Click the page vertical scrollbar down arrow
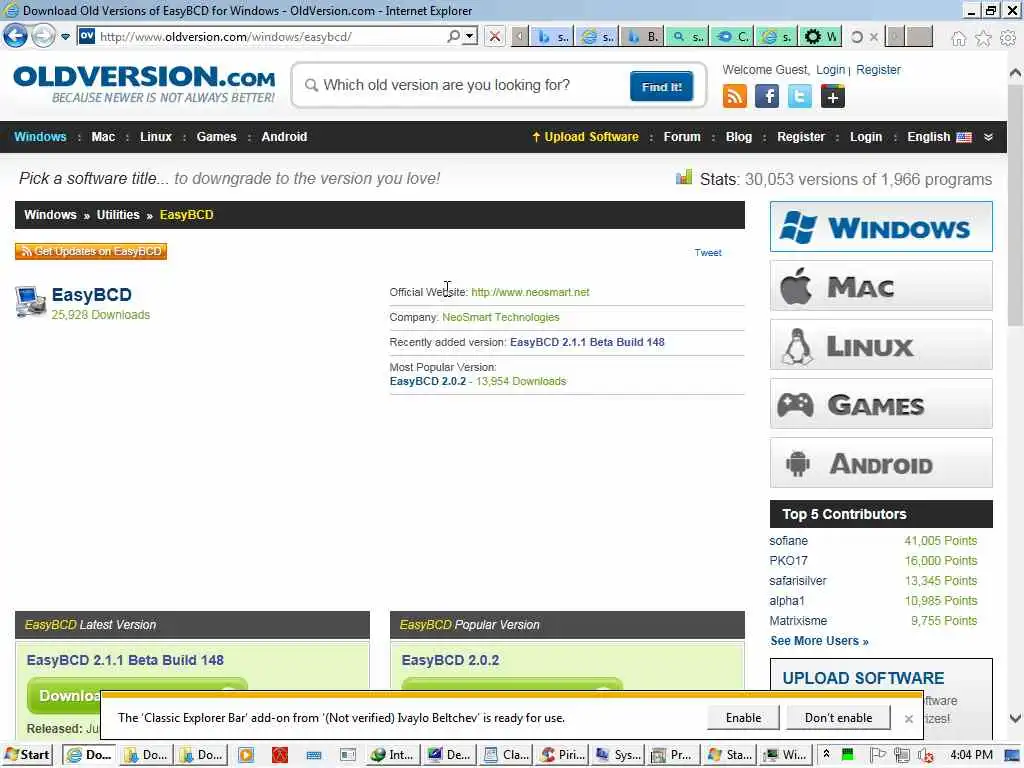Screen dimensions: 1024x768 pyautogui.click(x=1016, y=718)
